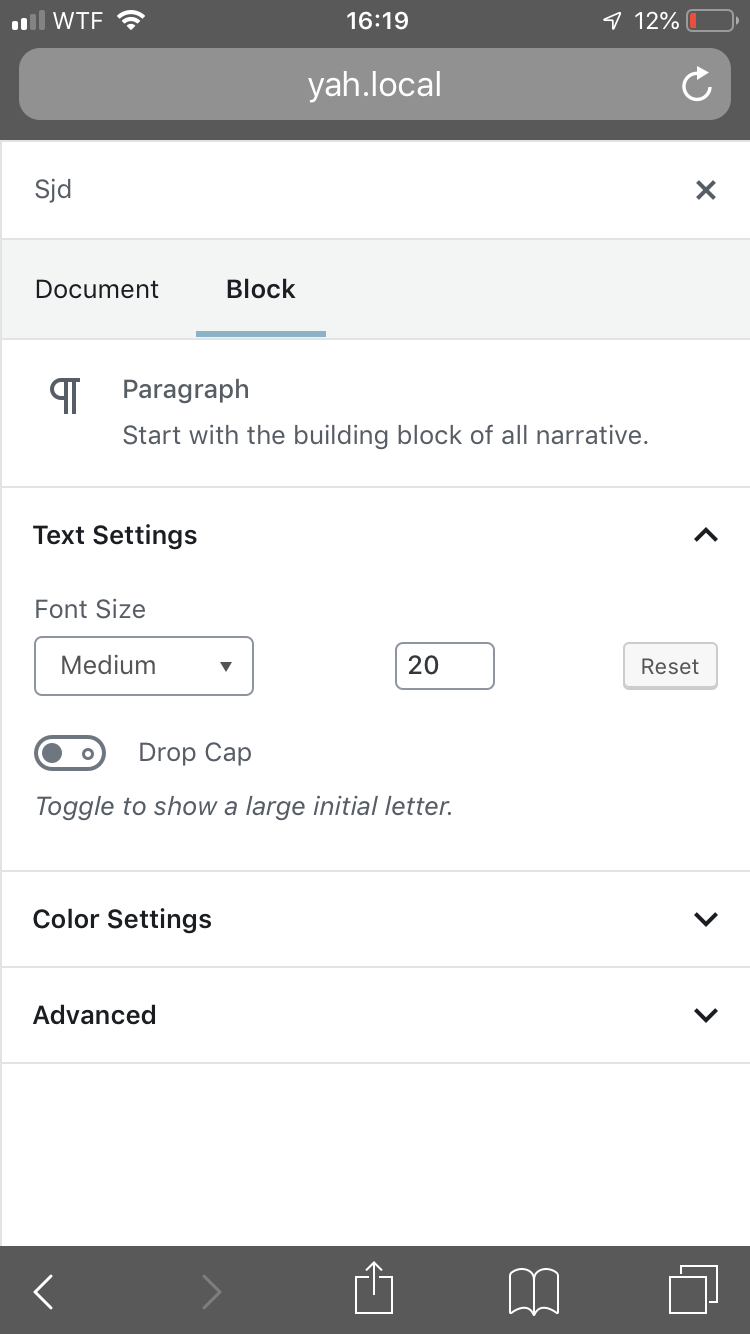Tap the yah.local address bar

pyautogui.click(x=375, y=85)
